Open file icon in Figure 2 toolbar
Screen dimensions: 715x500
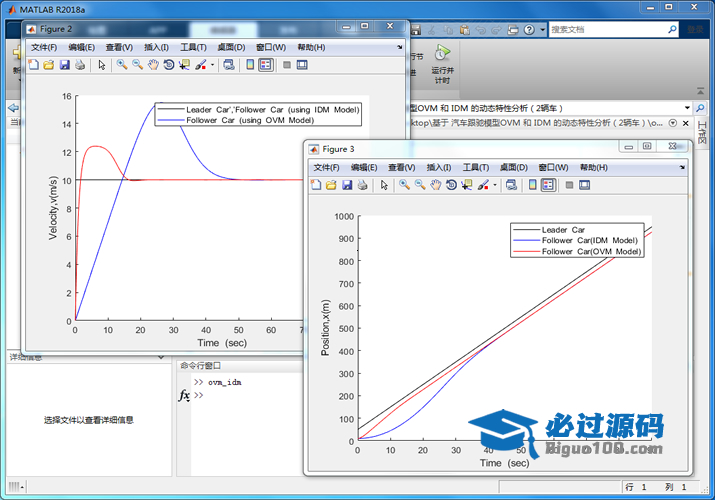pos(49,65)
